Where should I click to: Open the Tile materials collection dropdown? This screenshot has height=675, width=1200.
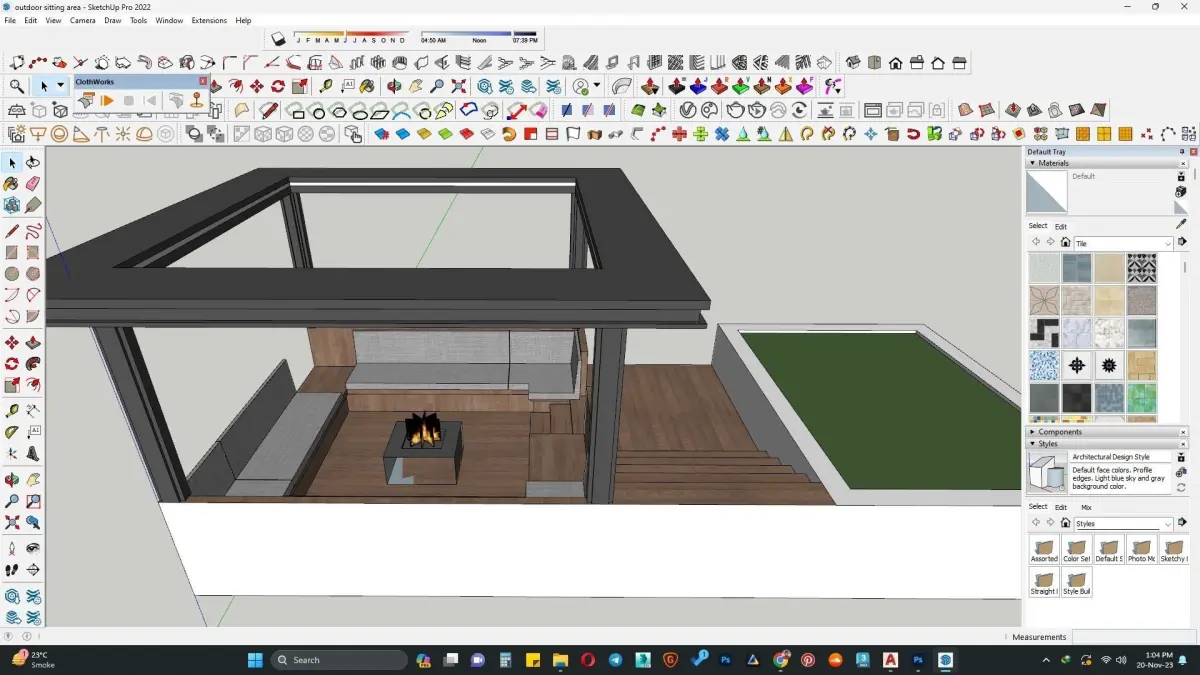[x=1123, y=244]
